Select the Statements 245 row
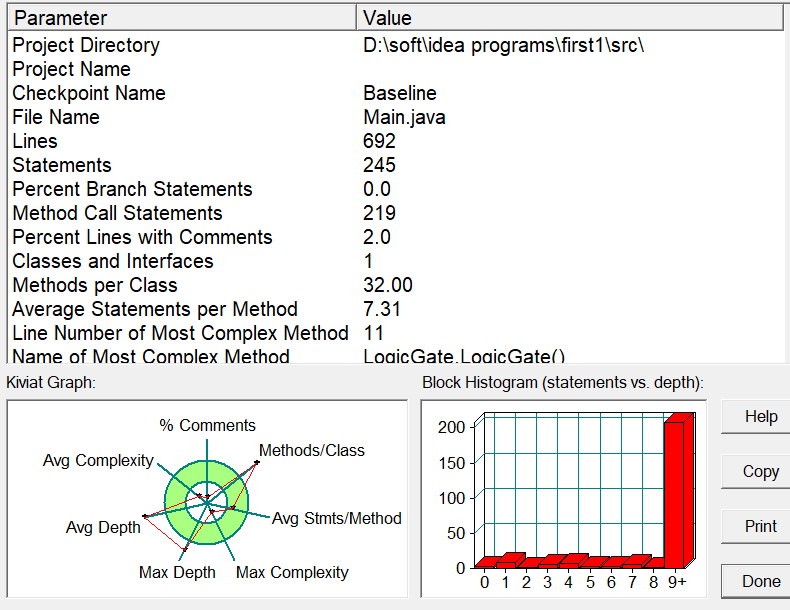Image resolution: width=790 pixels, height=610 pixels. click(396, 165)
